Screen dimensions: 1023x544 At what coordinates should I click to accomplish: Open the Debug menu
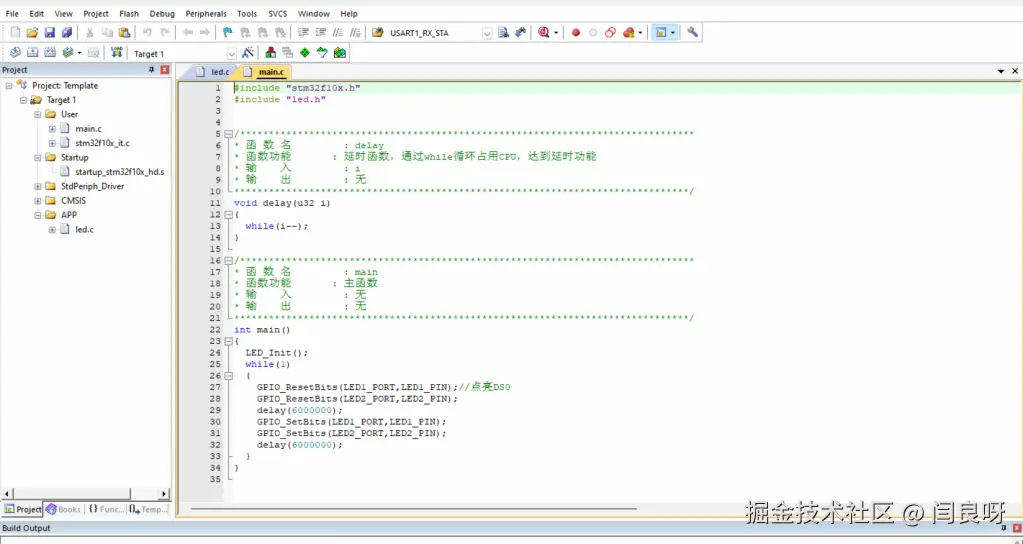coord(162,13)
